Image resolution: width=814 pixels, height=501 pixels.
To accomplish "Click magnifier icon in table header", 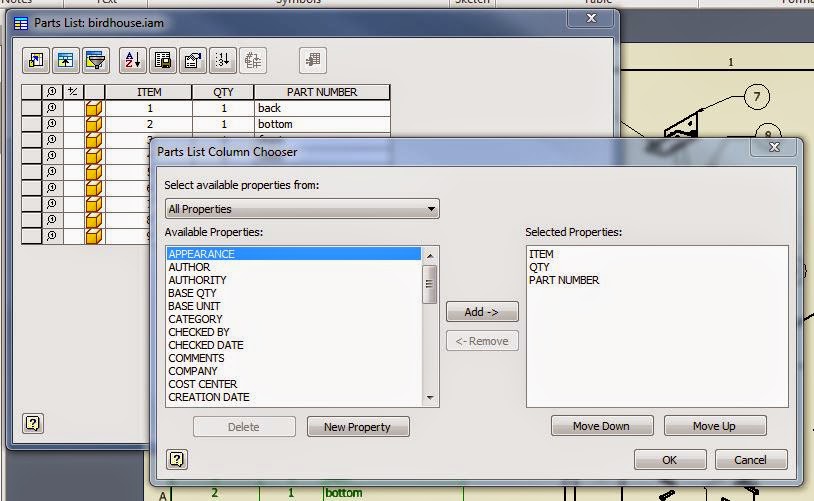I will click(51, 92).
